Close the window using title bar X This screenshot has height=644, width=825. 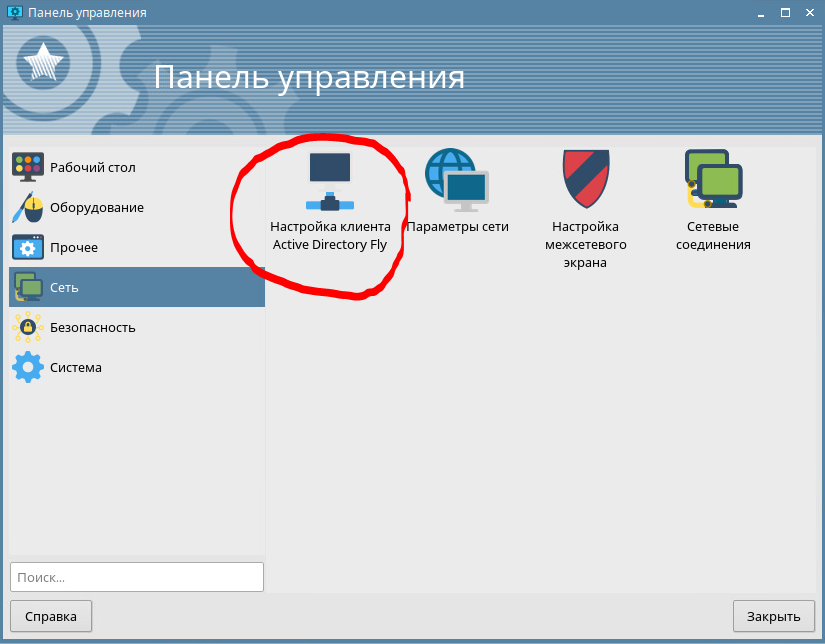[x=810, y=12]
